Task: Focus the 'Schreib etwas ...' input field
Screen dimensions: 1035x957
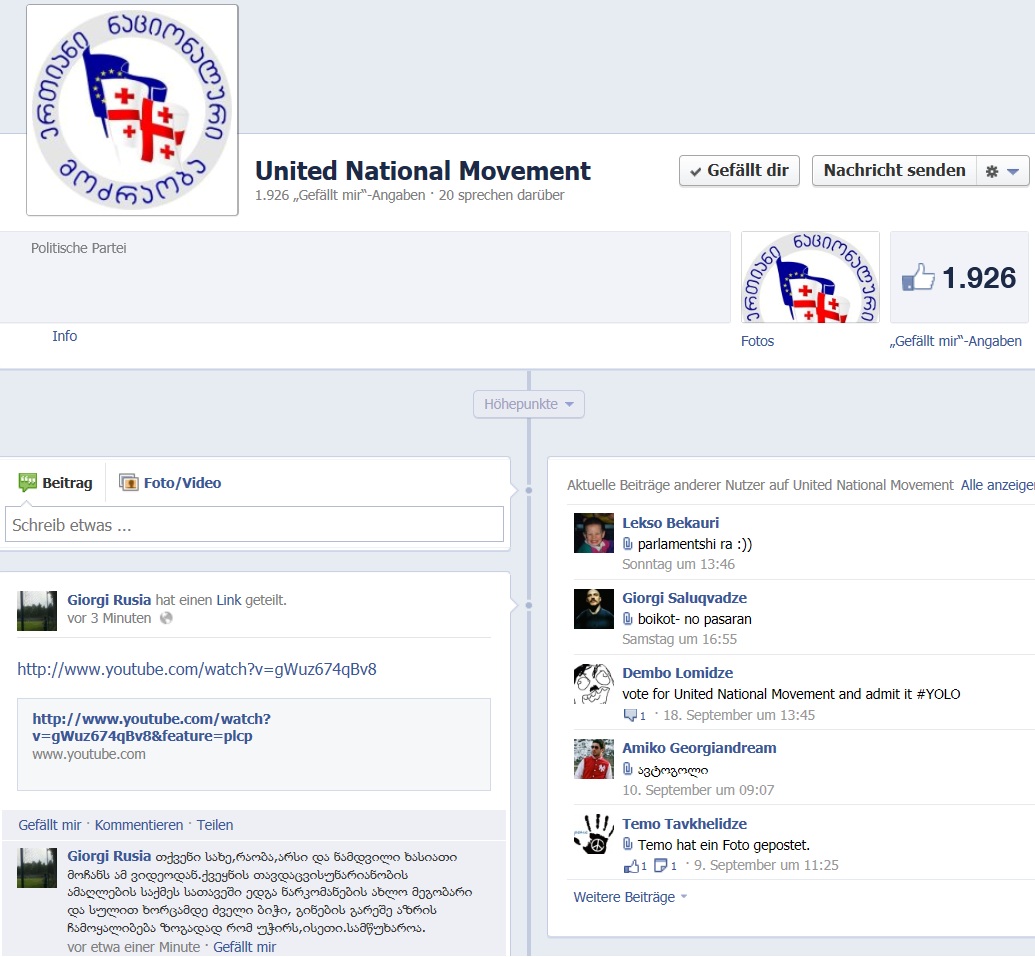Action: (254, 525)
